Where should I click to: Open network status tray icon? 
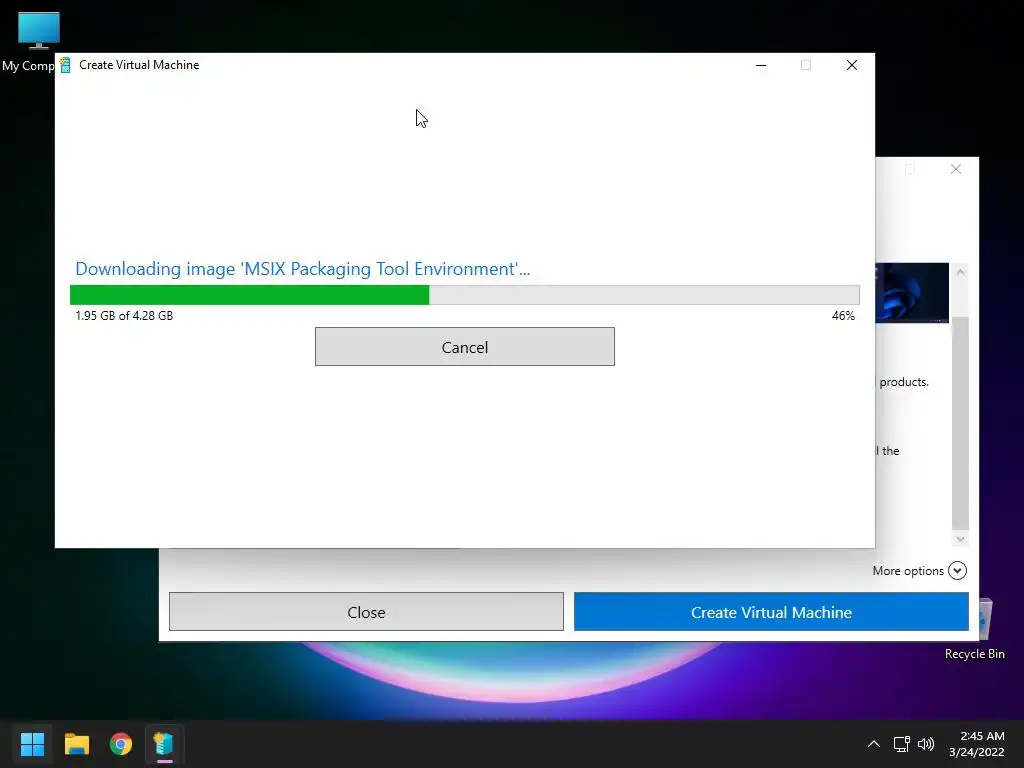point(902,744)
